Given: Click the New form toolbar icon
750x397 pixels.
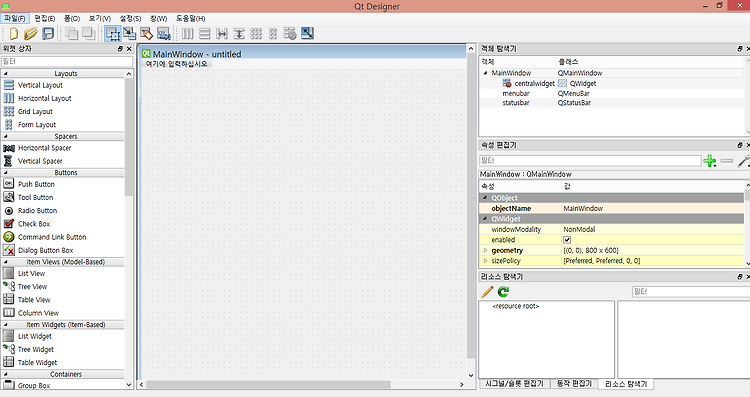Looking at the screenshot, I should coord(14,33).
